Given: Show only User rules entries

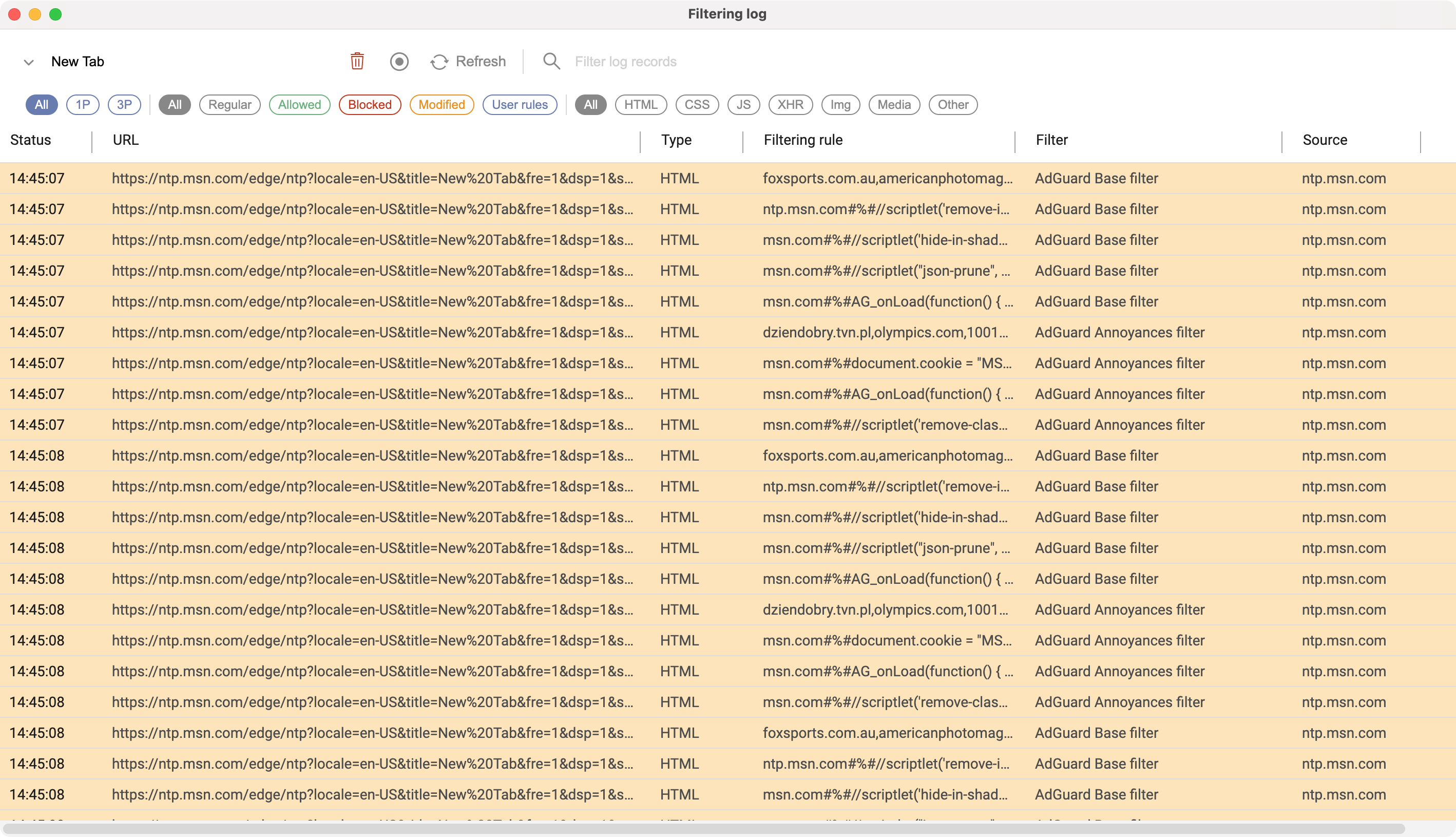Looking at the screenshot, I should (520, 105).
